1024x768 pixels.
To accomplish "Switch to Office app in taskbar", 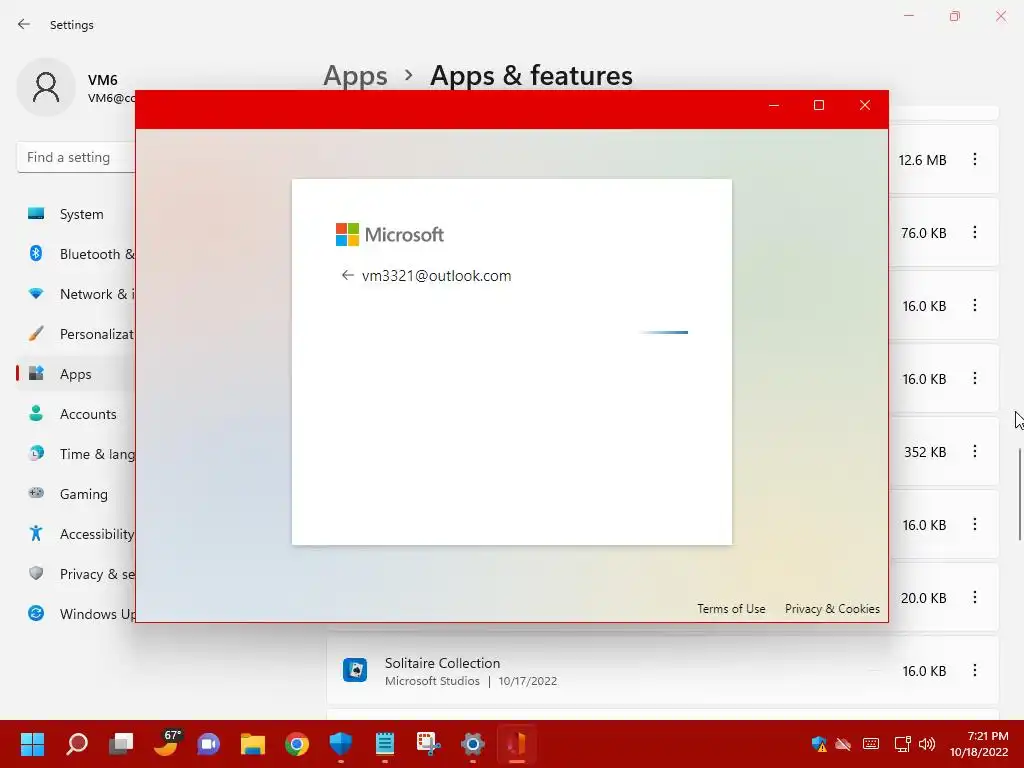I will click(517, 744).
